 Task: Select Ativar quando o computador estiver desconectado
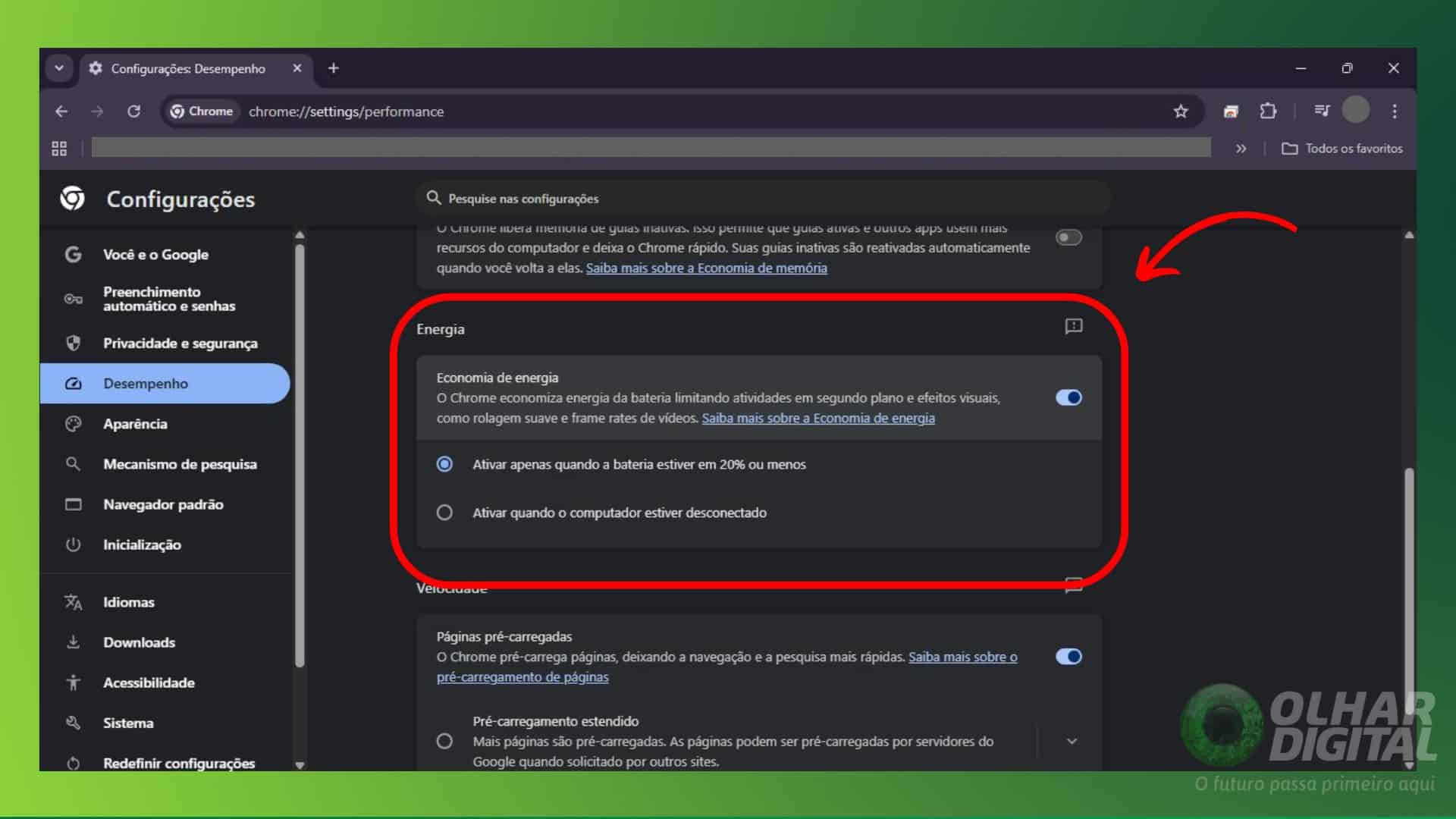pyautogui.click(x=444, y=513)
